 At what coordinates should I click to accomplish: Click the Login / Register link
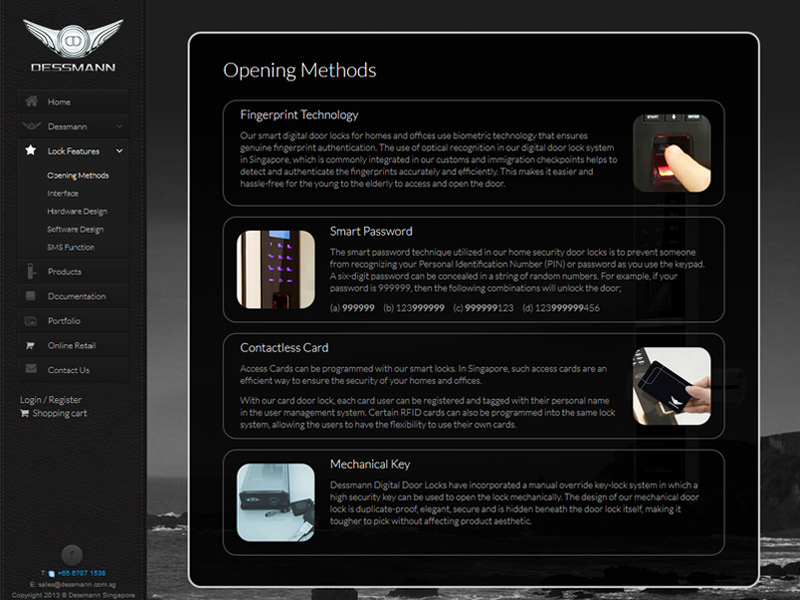(x=51, y=400)
